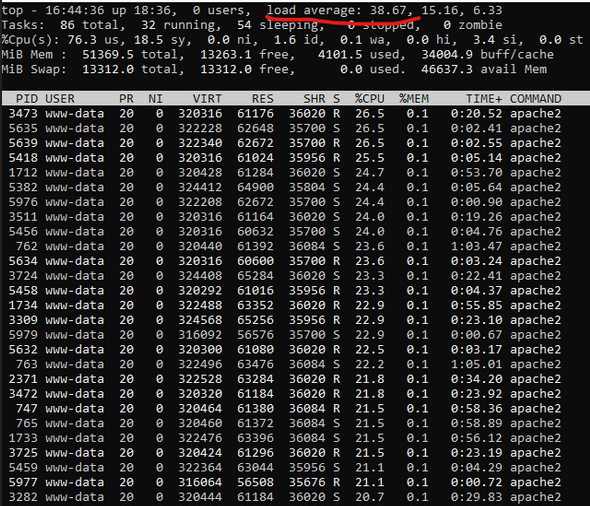Viewport: 590px width, 506px height.
Task: Click PID 5979 process row
Action: pos(285,334)
